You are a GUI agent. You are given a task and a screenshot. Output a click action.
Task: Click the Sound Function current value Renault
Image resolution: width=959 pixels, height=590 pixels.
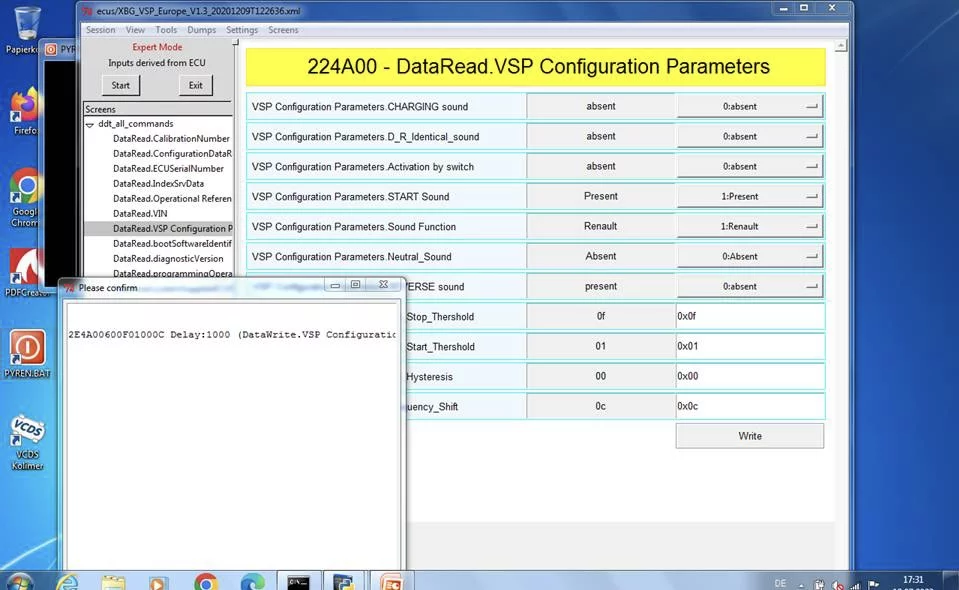601,226
